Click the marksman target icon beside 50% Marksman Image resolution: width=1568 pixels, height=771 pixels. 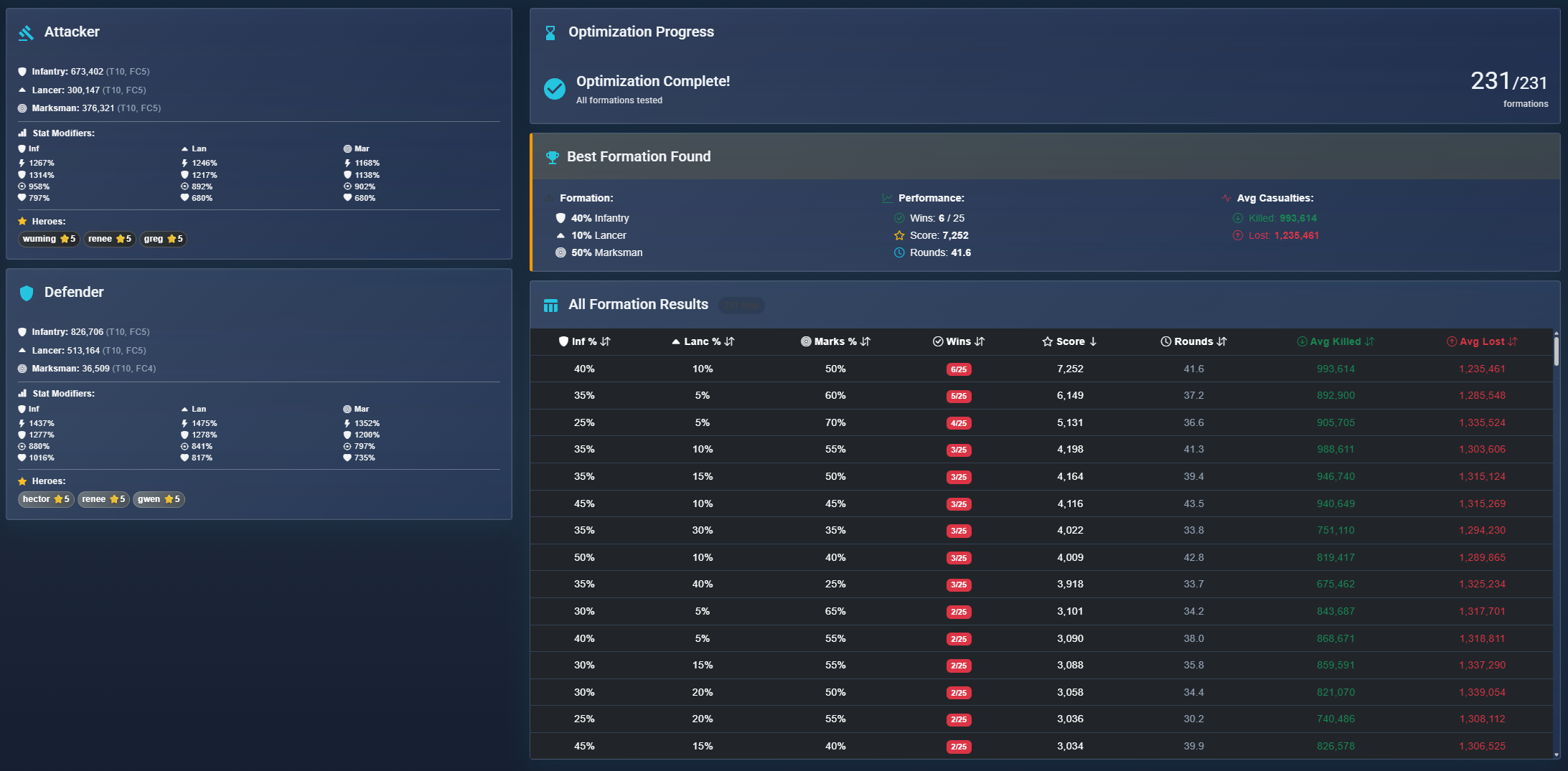click(560, 252)
